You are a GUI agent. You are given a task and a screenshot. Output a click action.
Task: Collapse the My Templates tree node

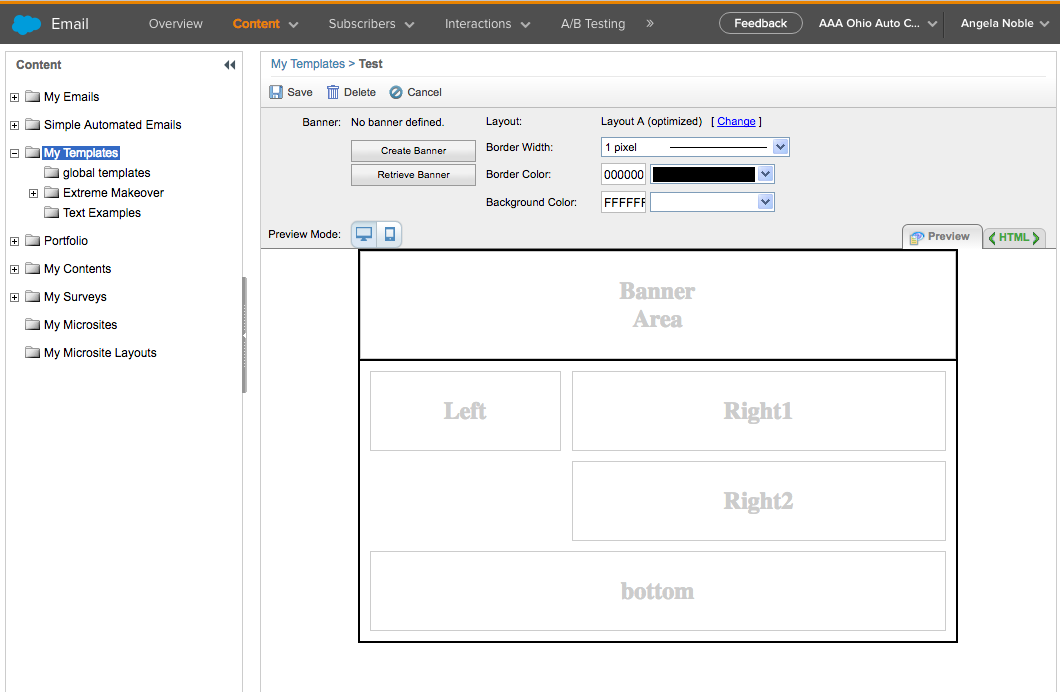click(x=14, y=153)
